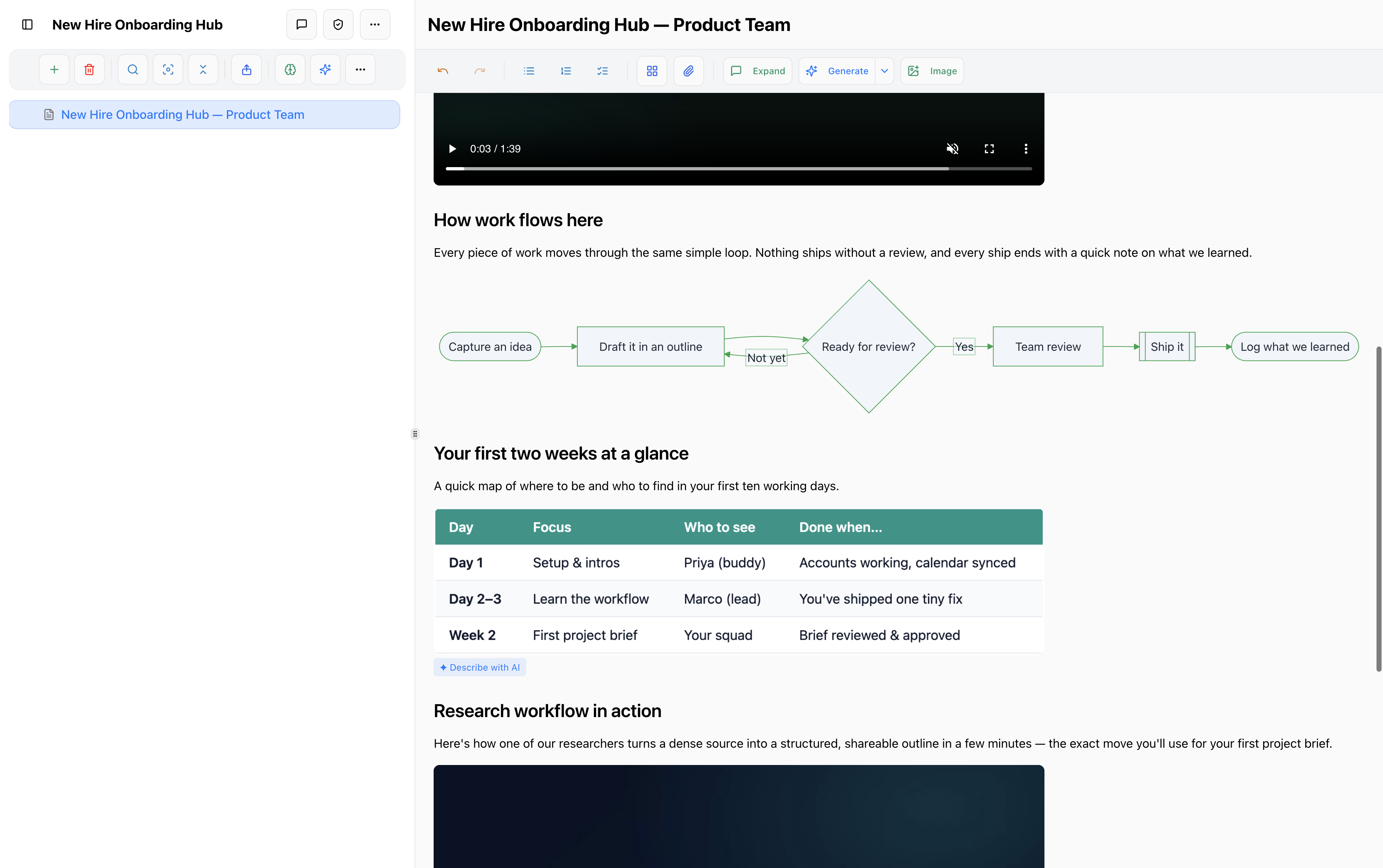Click the red trash delete icon
This screenshot has width=1383, height=868.
tap(89, 70)
